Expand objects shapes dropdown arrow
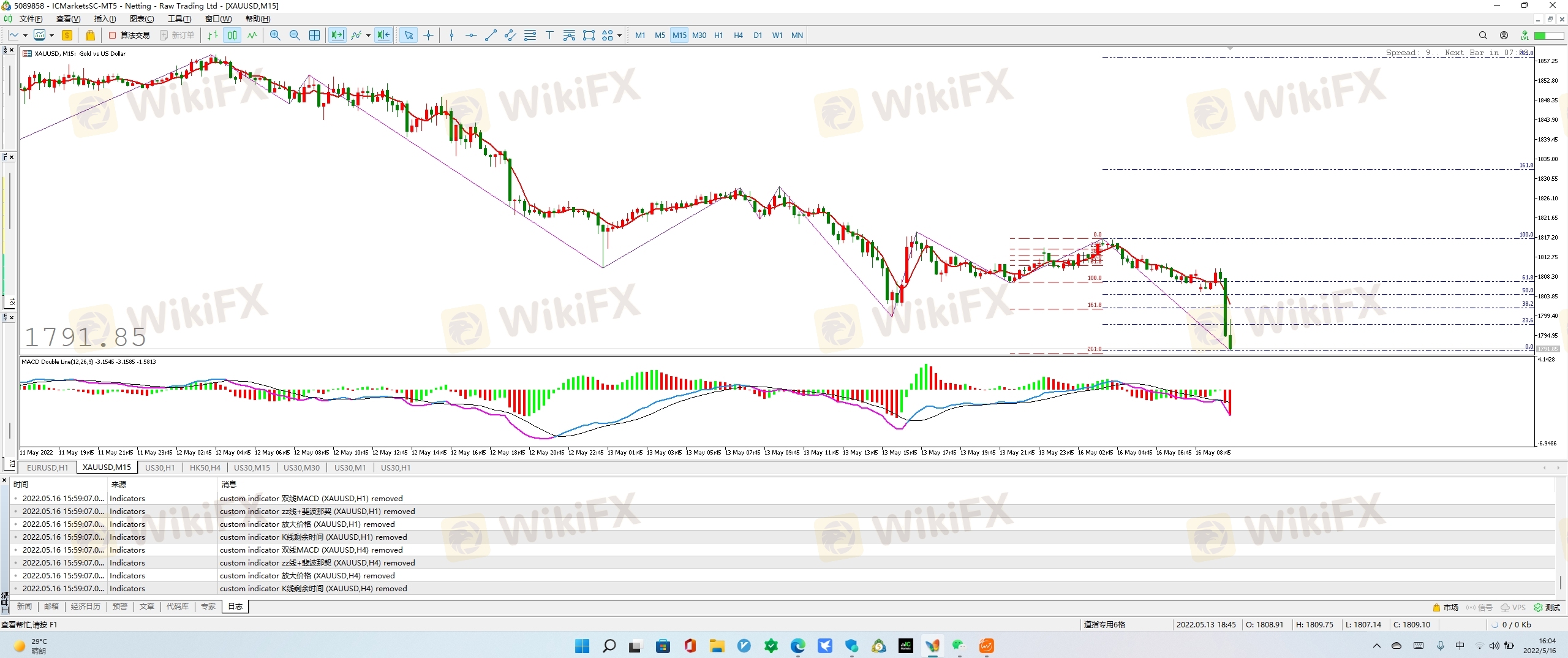Image resolution: width=1568 pixels, height=658 pixels. pos(619,36)
